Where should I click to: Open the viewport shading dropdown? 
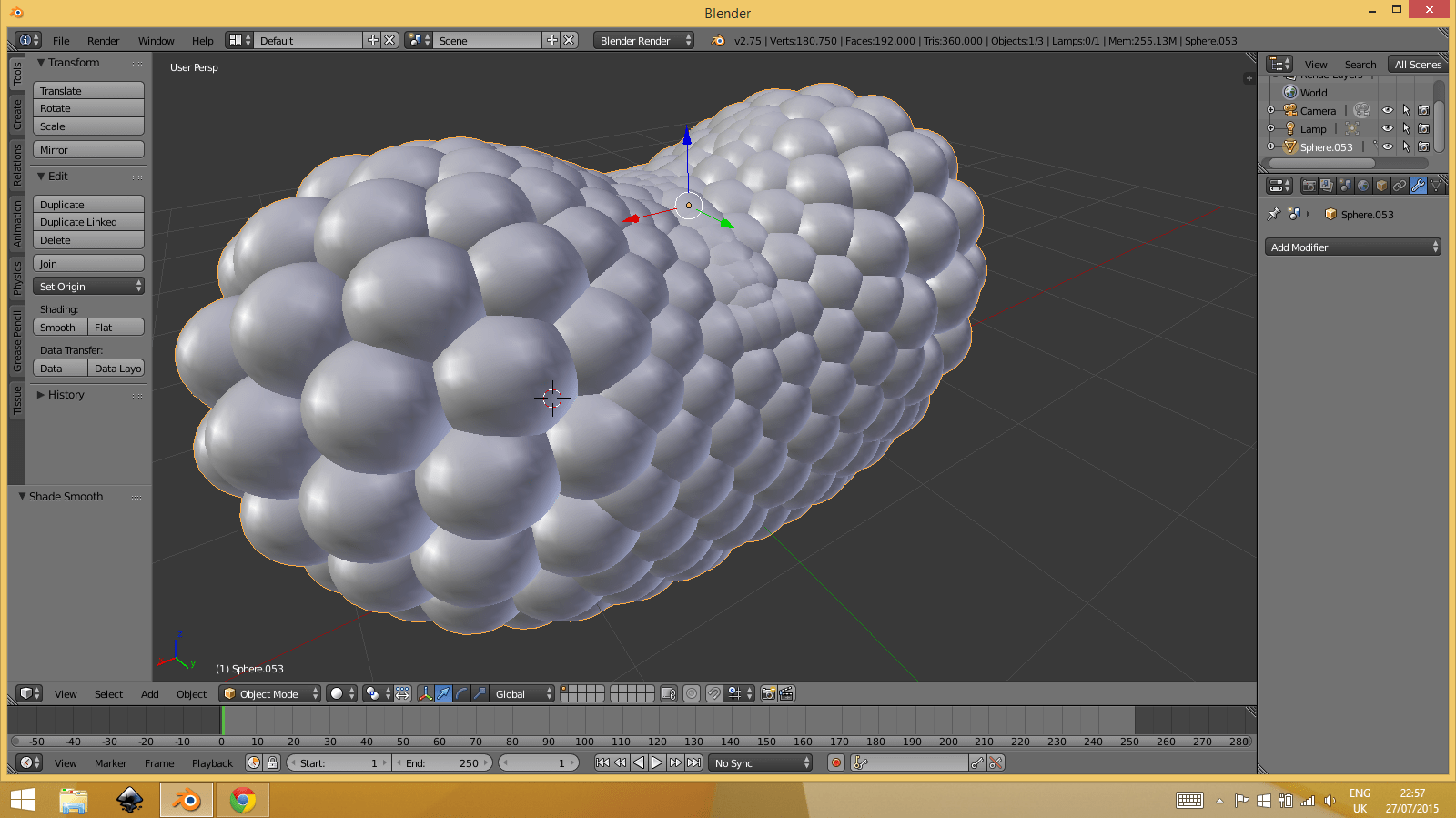[341, 693]
